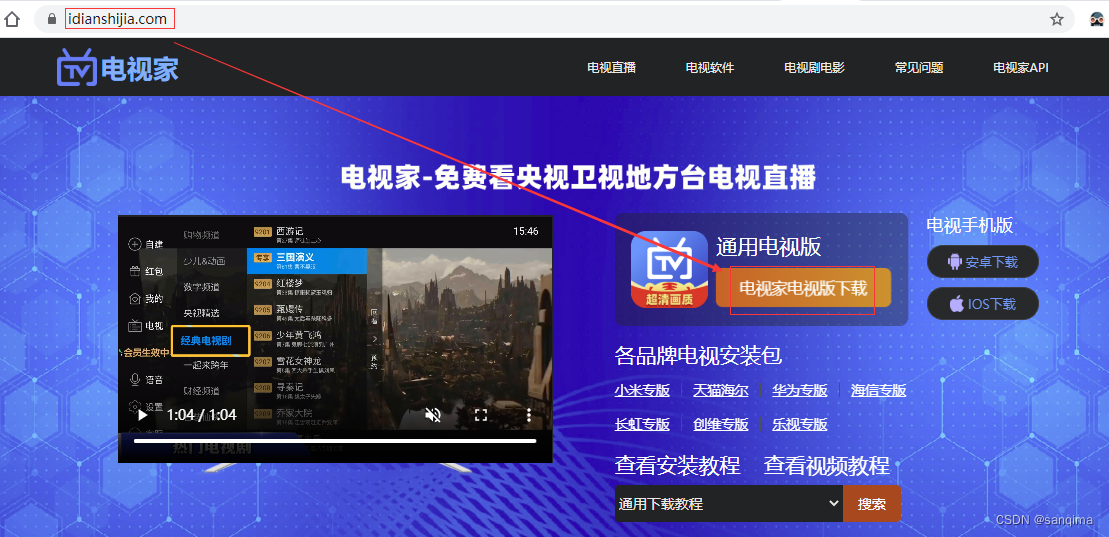The image size is (1109, 537).
Task: Click the 电视家 超清画质 app icon
Action: coord(669,270)
